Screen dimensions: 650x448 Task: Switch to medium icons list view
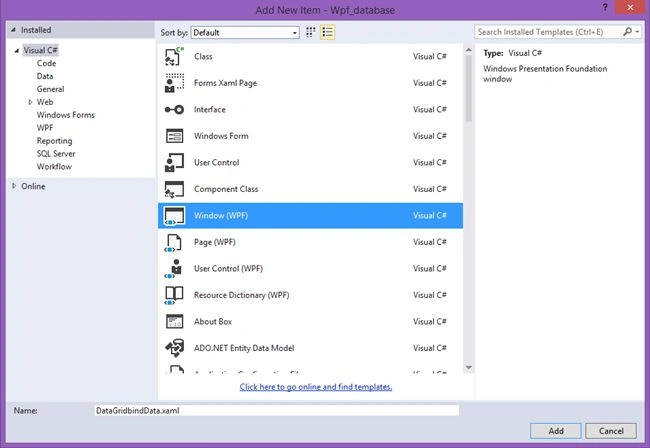click(327, 32)
